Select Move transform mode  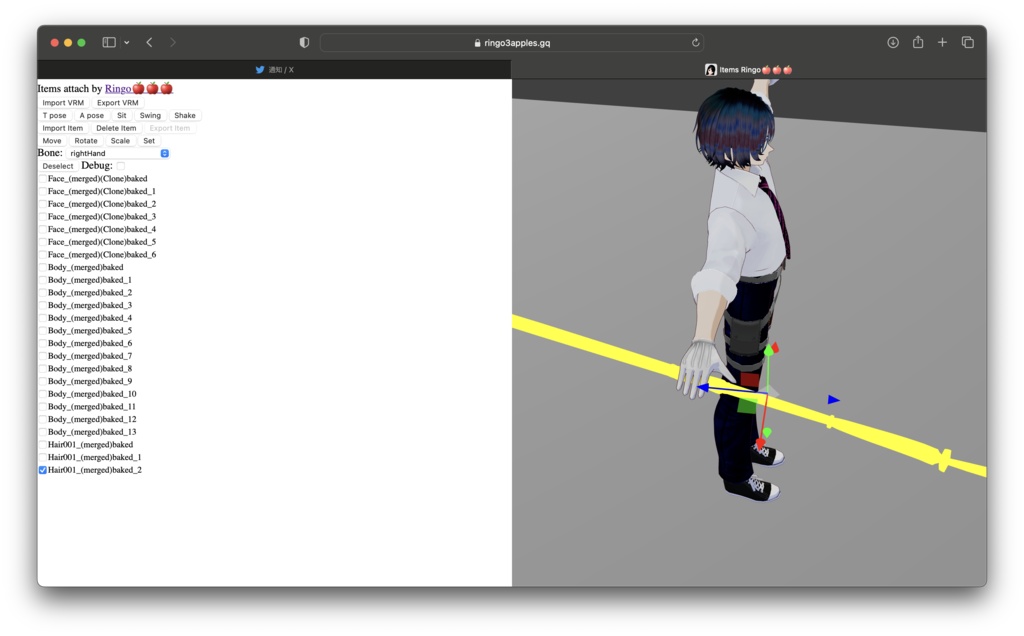[52, 140]
